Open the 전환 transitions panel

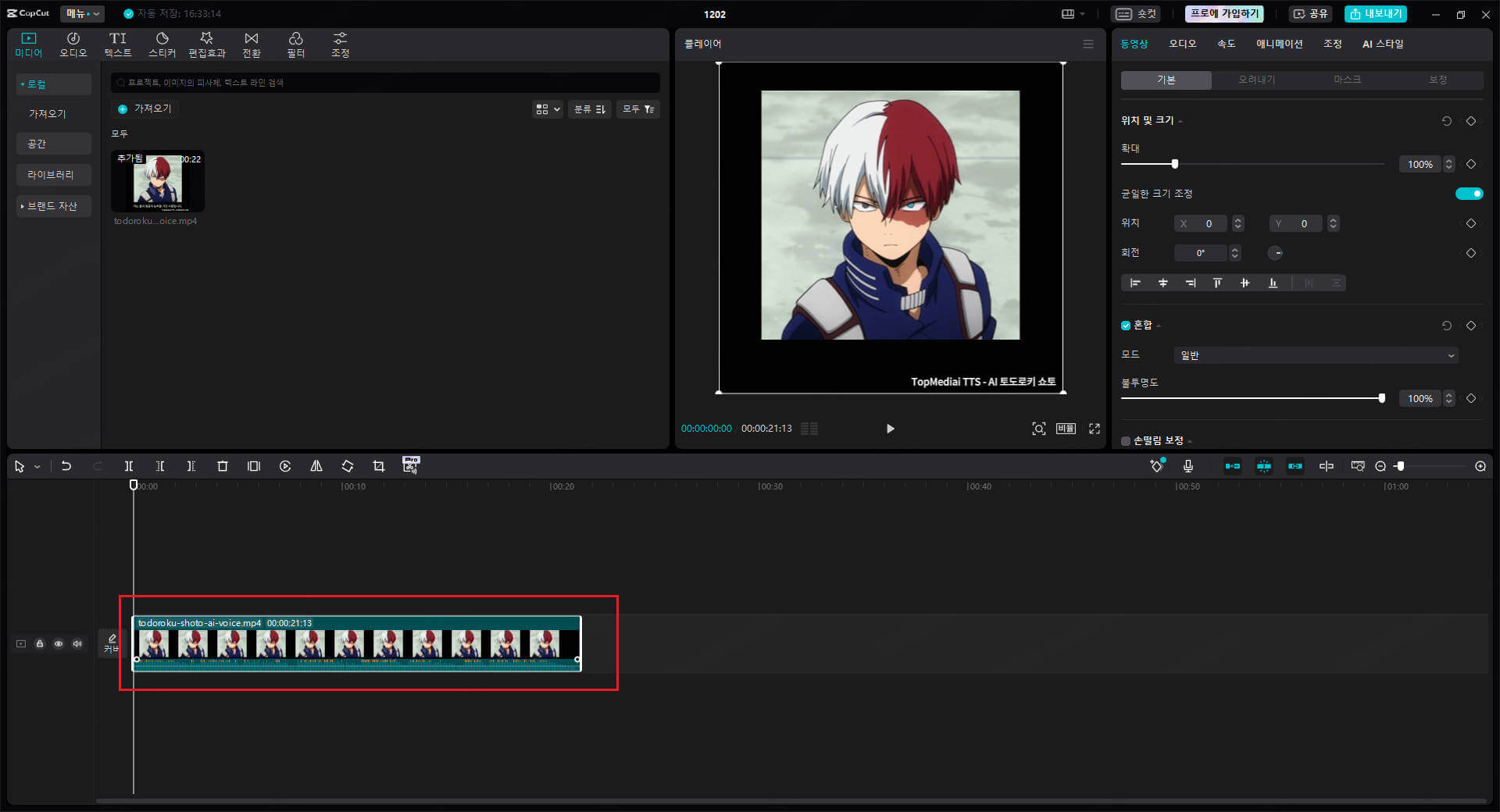pyautogui.click(x=252, y=45)
